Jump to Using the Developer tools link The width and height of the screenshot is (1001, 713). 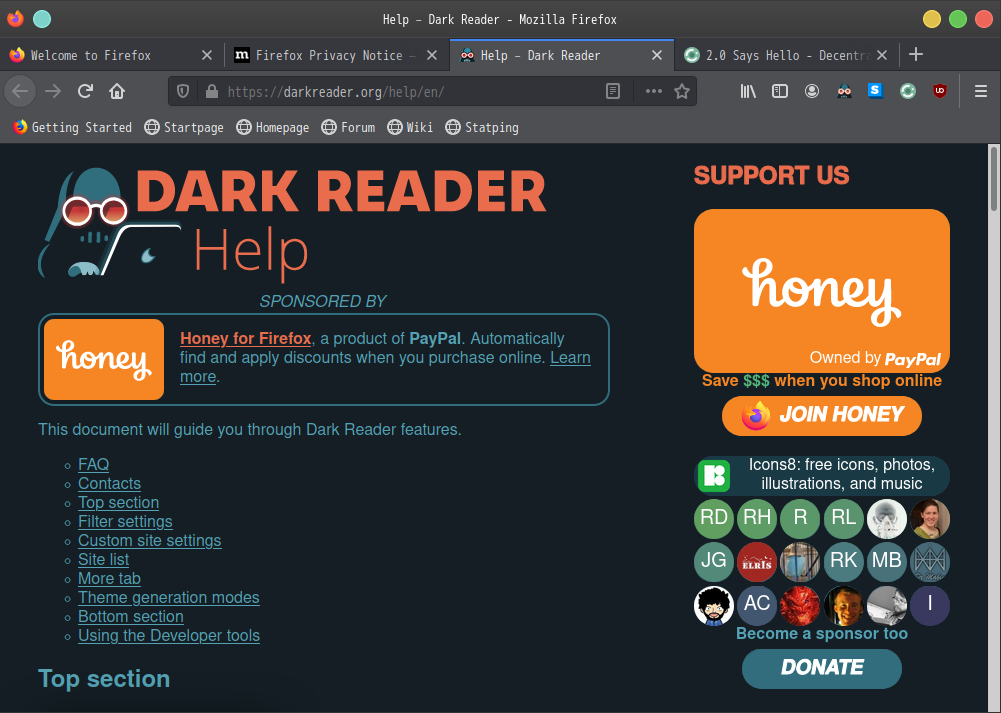169,635
